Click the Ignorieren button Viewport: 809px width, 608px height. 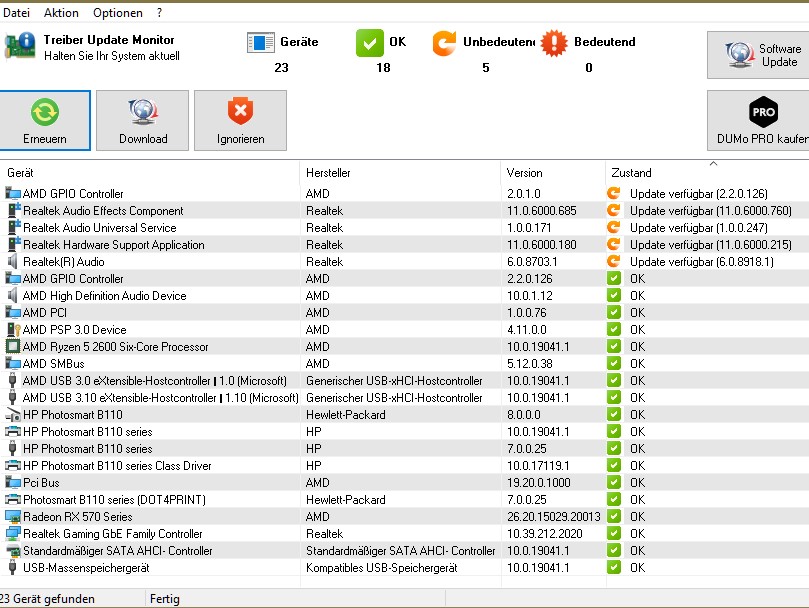click(240, 121)
